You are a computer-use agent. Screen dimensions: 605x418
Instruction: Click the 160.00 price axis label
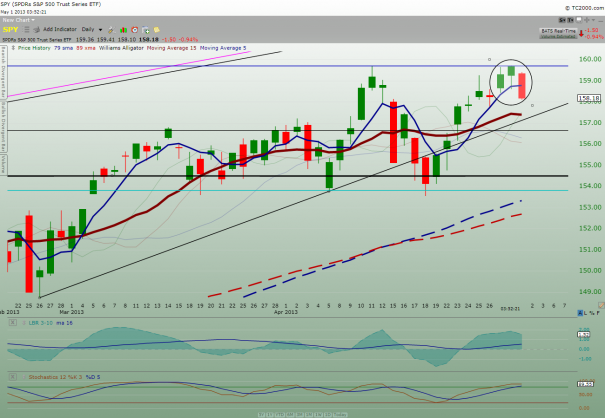click(590, 59)
